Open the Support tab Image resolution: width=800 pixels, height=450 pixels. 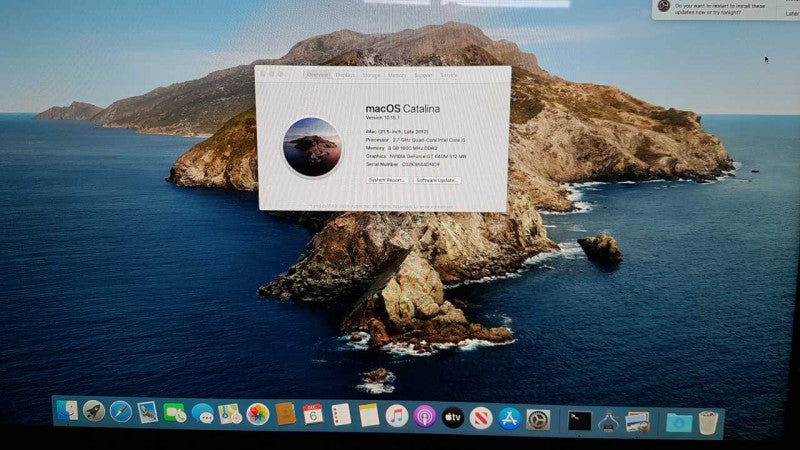pos(423,75)
